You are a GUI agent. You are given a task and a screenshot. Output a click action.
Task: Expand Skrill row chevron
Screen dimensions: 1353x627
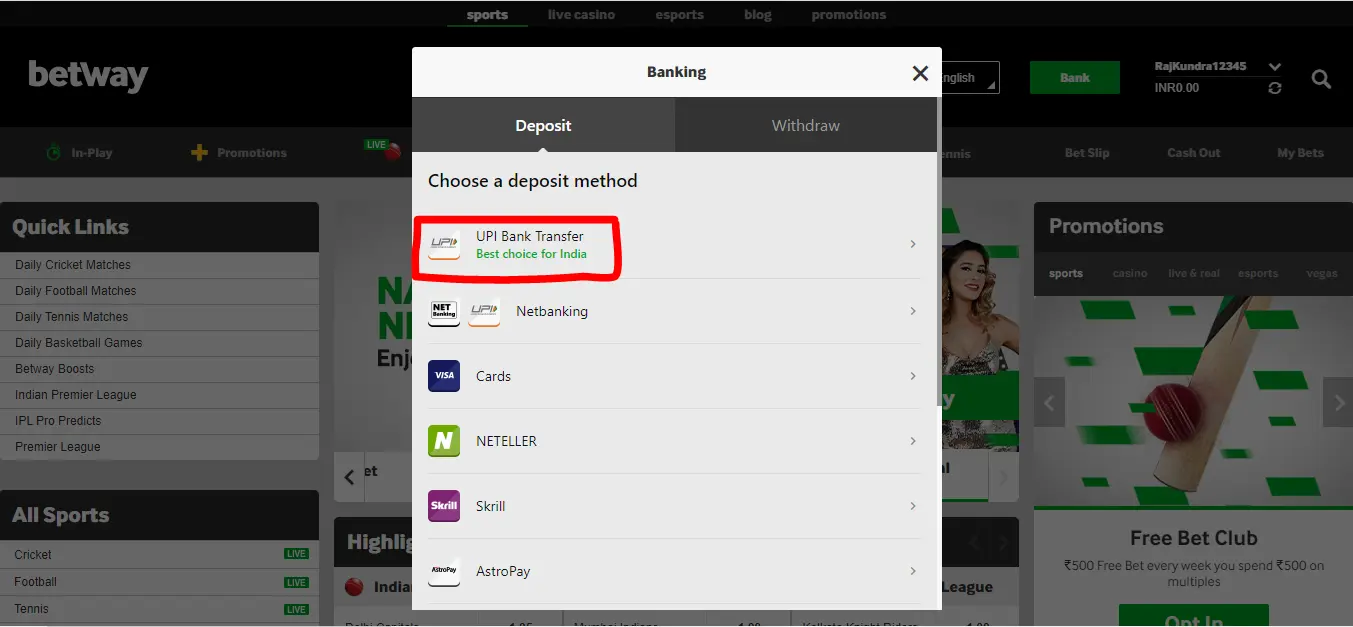913,506
